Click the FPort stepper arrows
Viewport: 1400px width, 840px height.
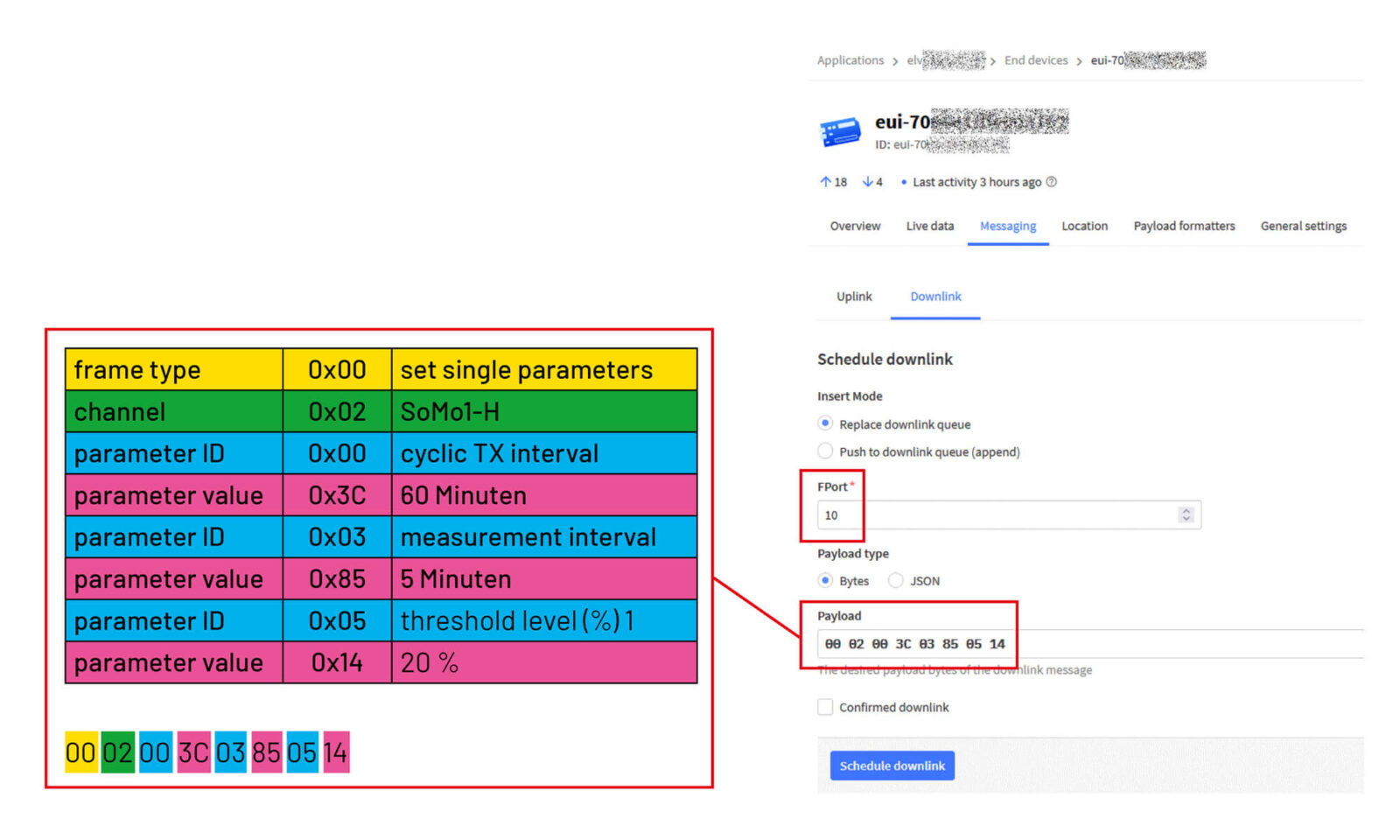[x=1186, y=515]
